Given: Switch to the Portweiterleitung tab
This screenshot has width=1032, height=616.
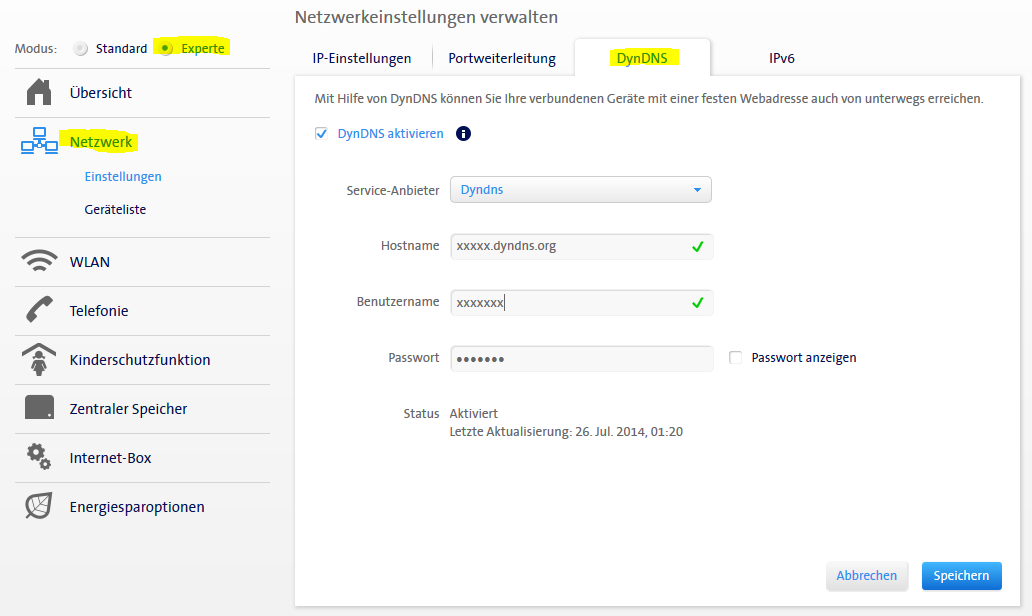Looking at the screenshot, I should click(x=501, y=58).
